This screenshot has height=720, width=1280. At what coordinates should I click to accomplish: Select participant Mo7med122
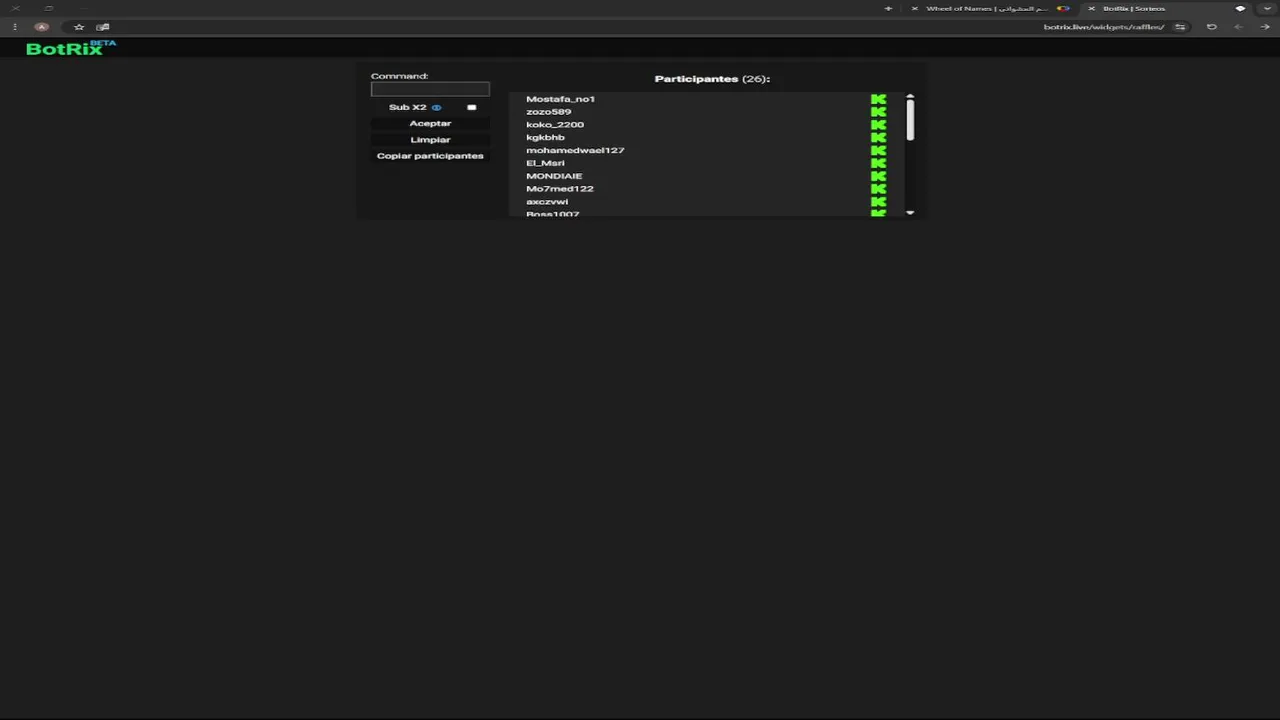coord(560,189)
